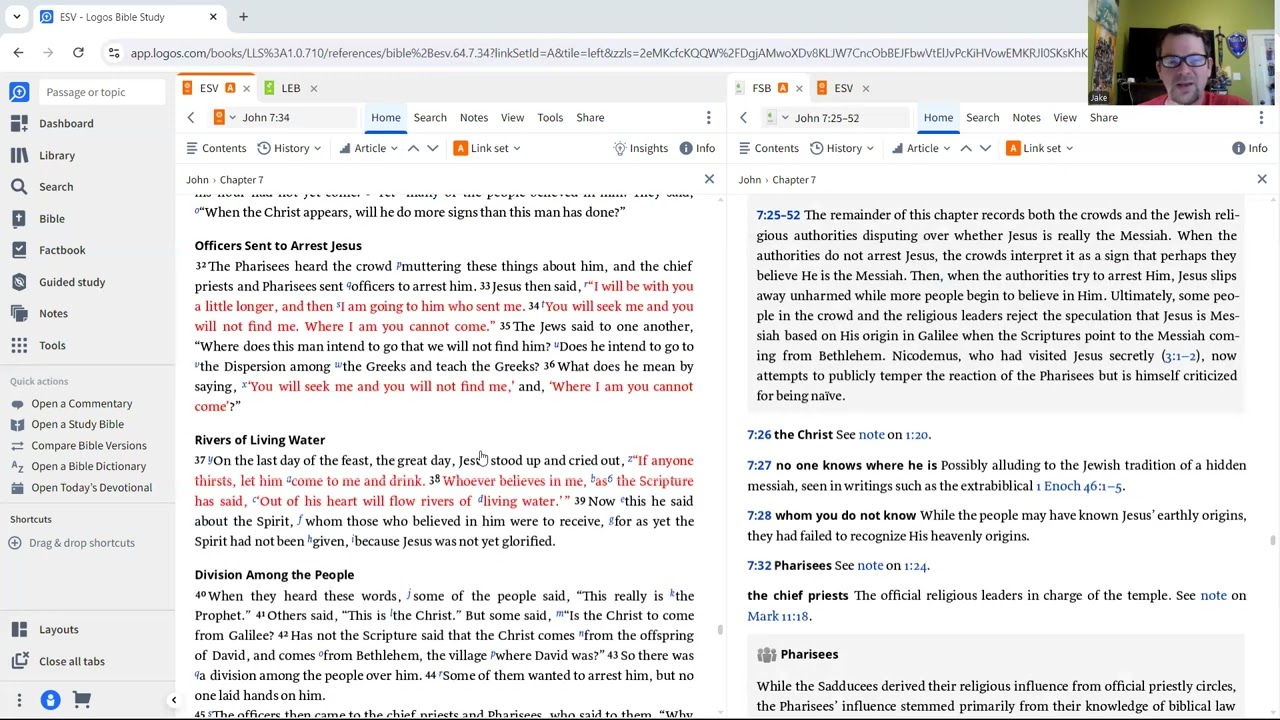Image resolution: width=1280 pixels, height=720 pixels.
Task: Open the Tools menu in ESV panel
Action: click(x=550, y=118)
